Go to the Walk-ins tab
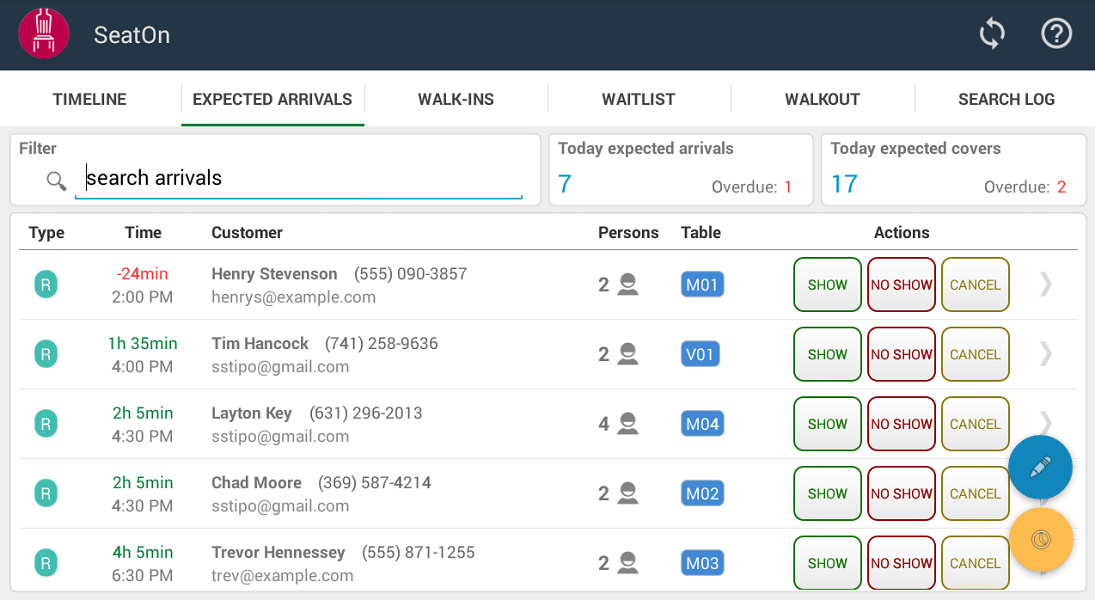The height and width of the screenshot is (600, 1095). 456,99
